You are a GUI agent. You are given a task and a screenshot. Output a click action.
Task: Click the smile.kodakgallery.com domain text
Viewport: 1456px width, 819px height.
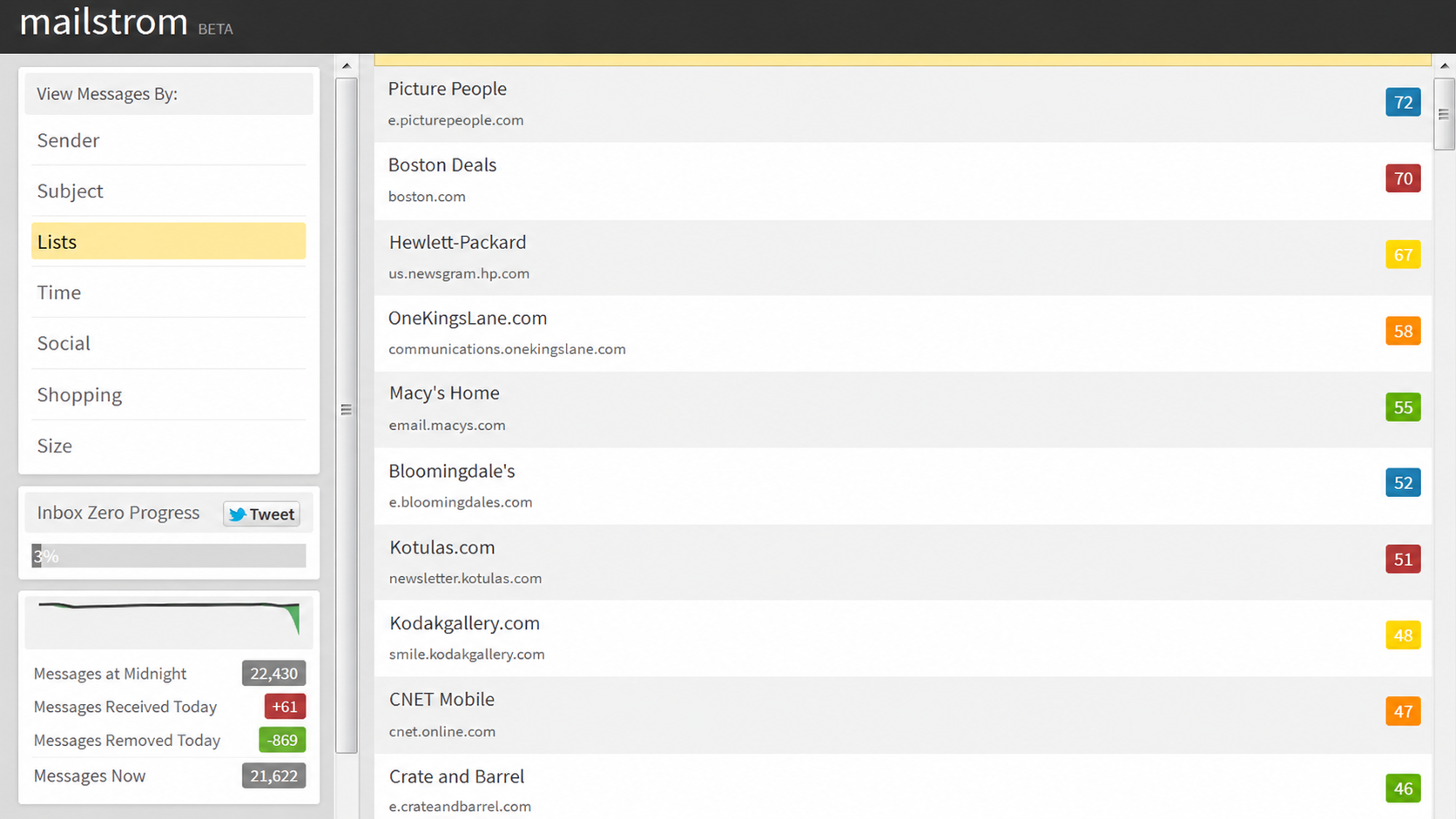coord(467,655)
